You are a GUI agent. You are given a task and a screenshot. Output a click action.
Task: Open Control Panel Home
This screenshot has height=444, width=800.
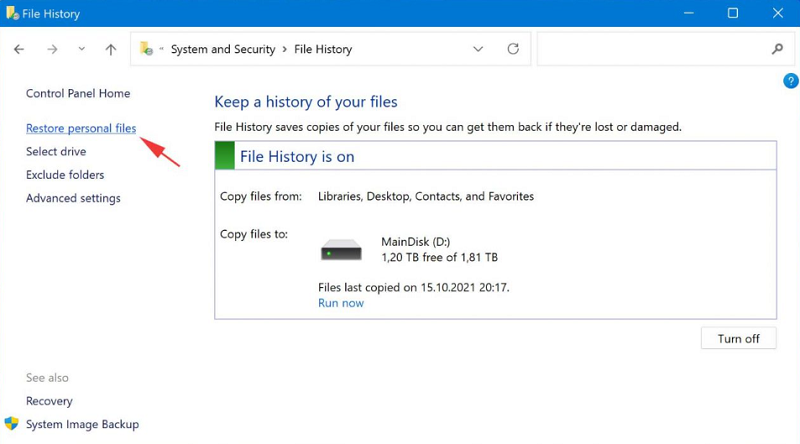pyautogui.click(x=78, y=93)
